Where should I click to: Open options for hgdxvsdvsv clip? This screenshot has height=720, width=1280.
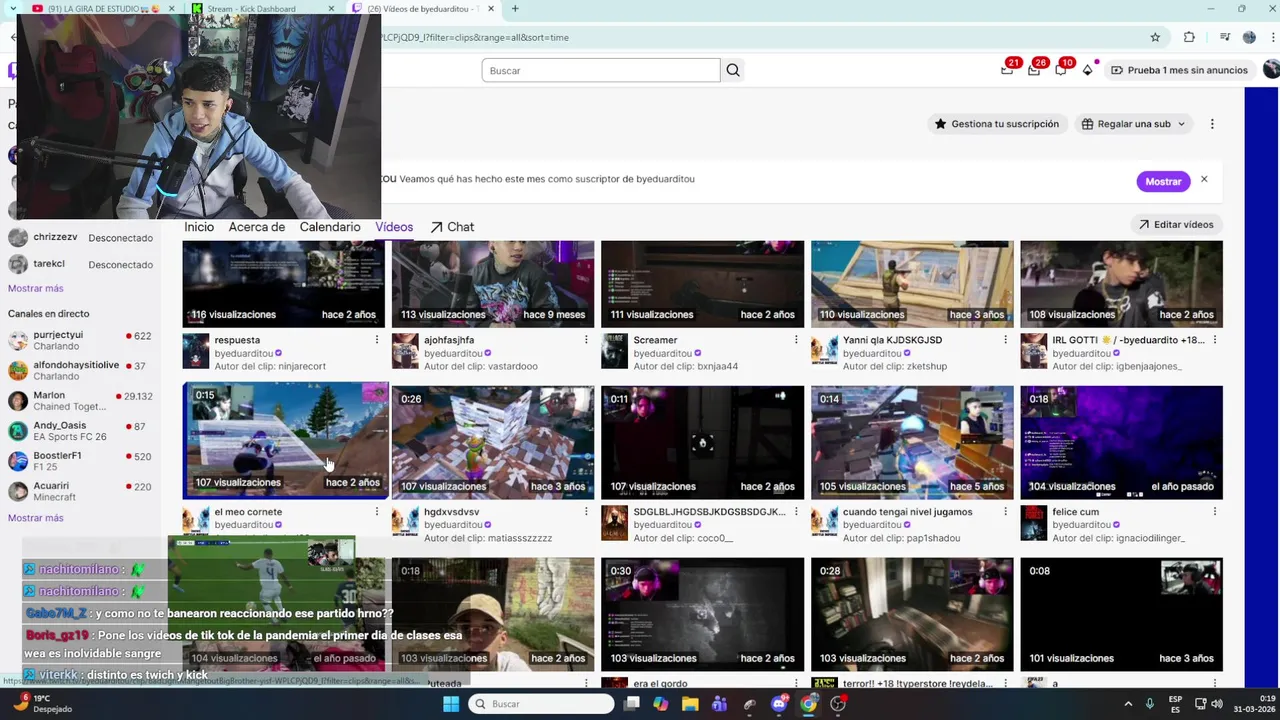pyautogui.click(x=586, y=512)
